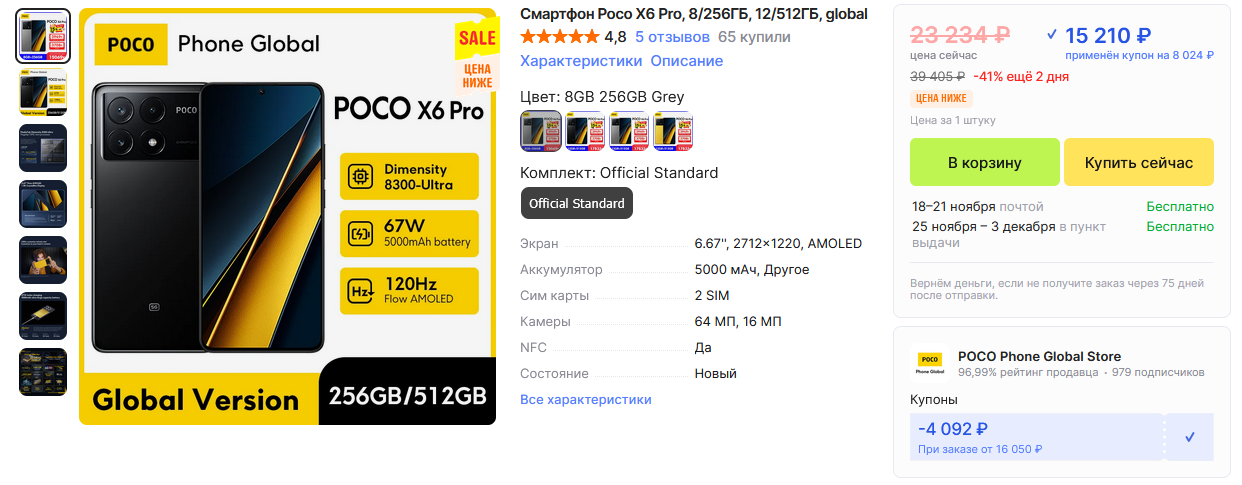Pick the yellow phone color variant

[x=673, y=131]
